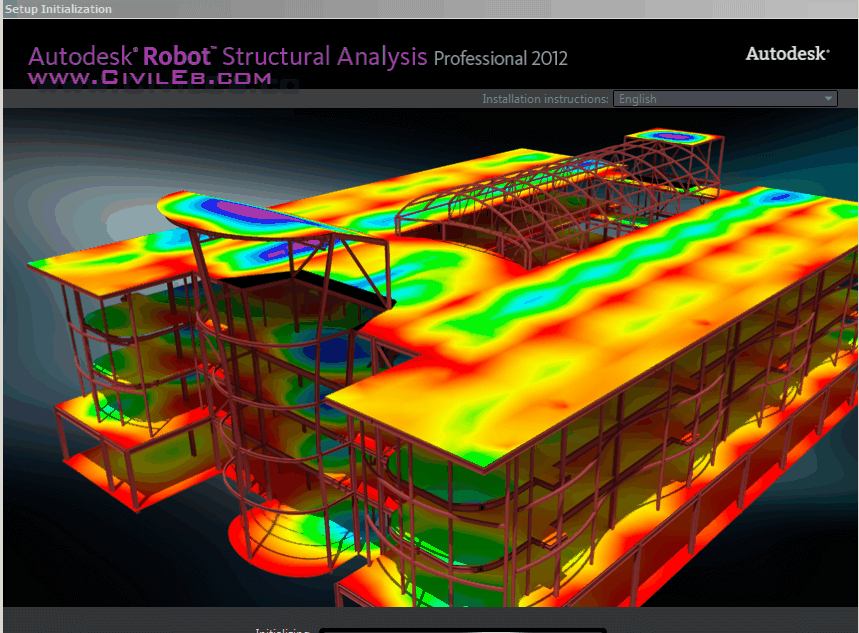Click the structural model splash image
859x633 pixels.
pos(430,357)
